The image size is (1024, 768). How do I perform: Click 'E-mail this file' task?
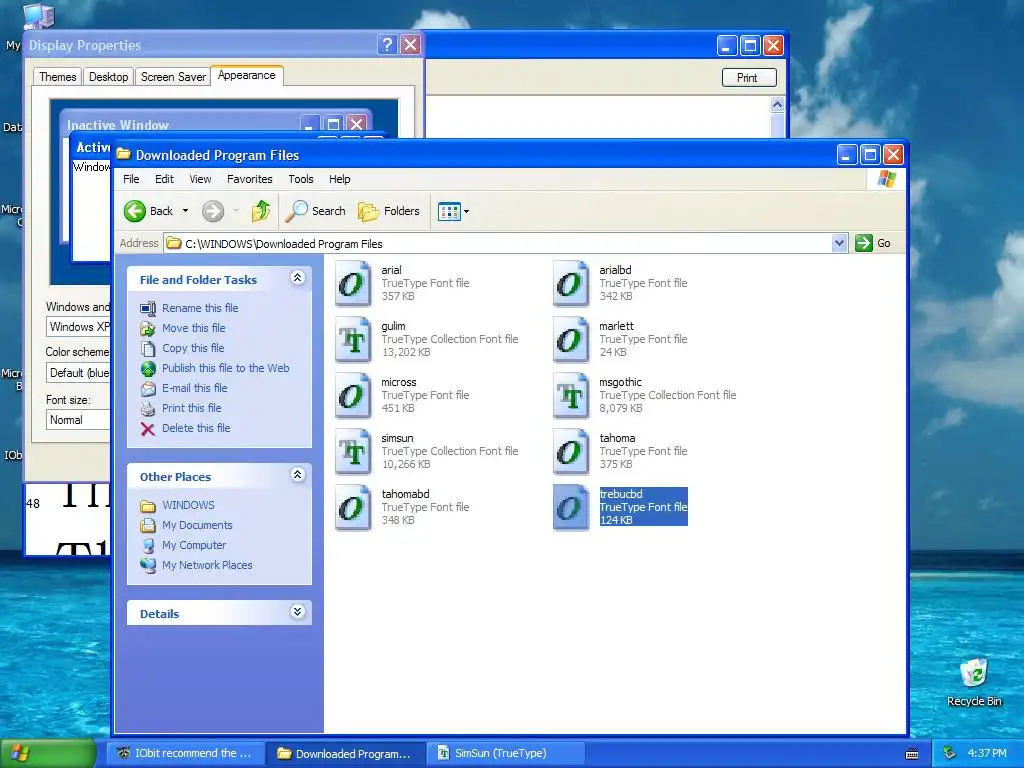[195, 388]
